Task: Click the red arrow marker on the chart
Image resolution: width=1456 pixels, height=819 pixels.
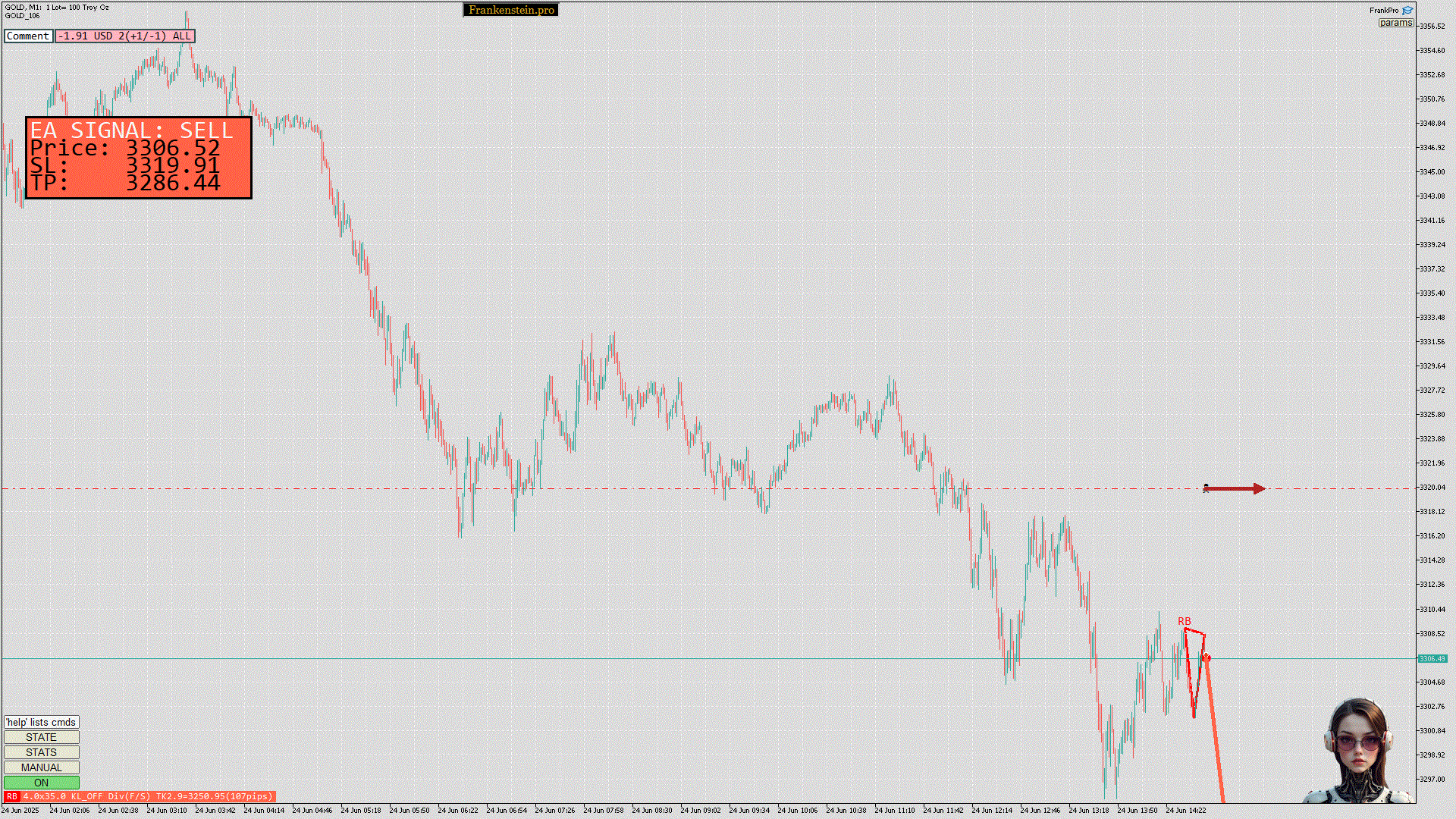Action: pyautogui.click(x=1235, y=489)
